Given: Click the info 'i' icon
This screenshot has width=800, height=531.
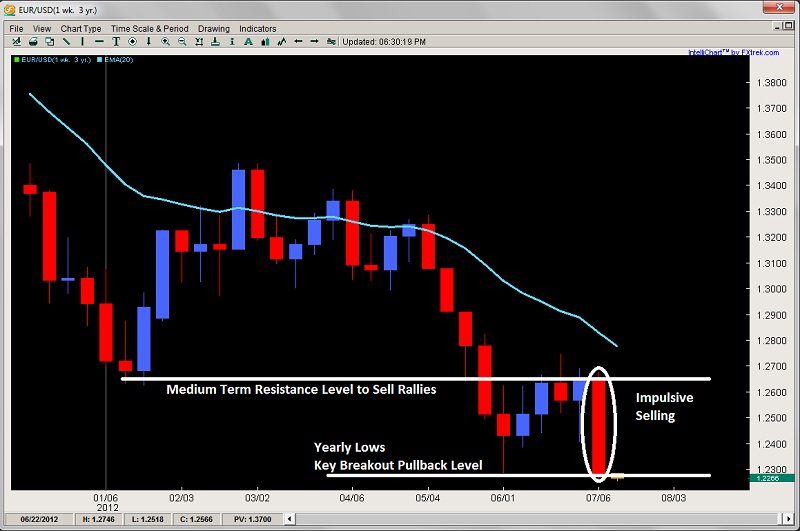Looking at the screenshot, I should point(232,41).
